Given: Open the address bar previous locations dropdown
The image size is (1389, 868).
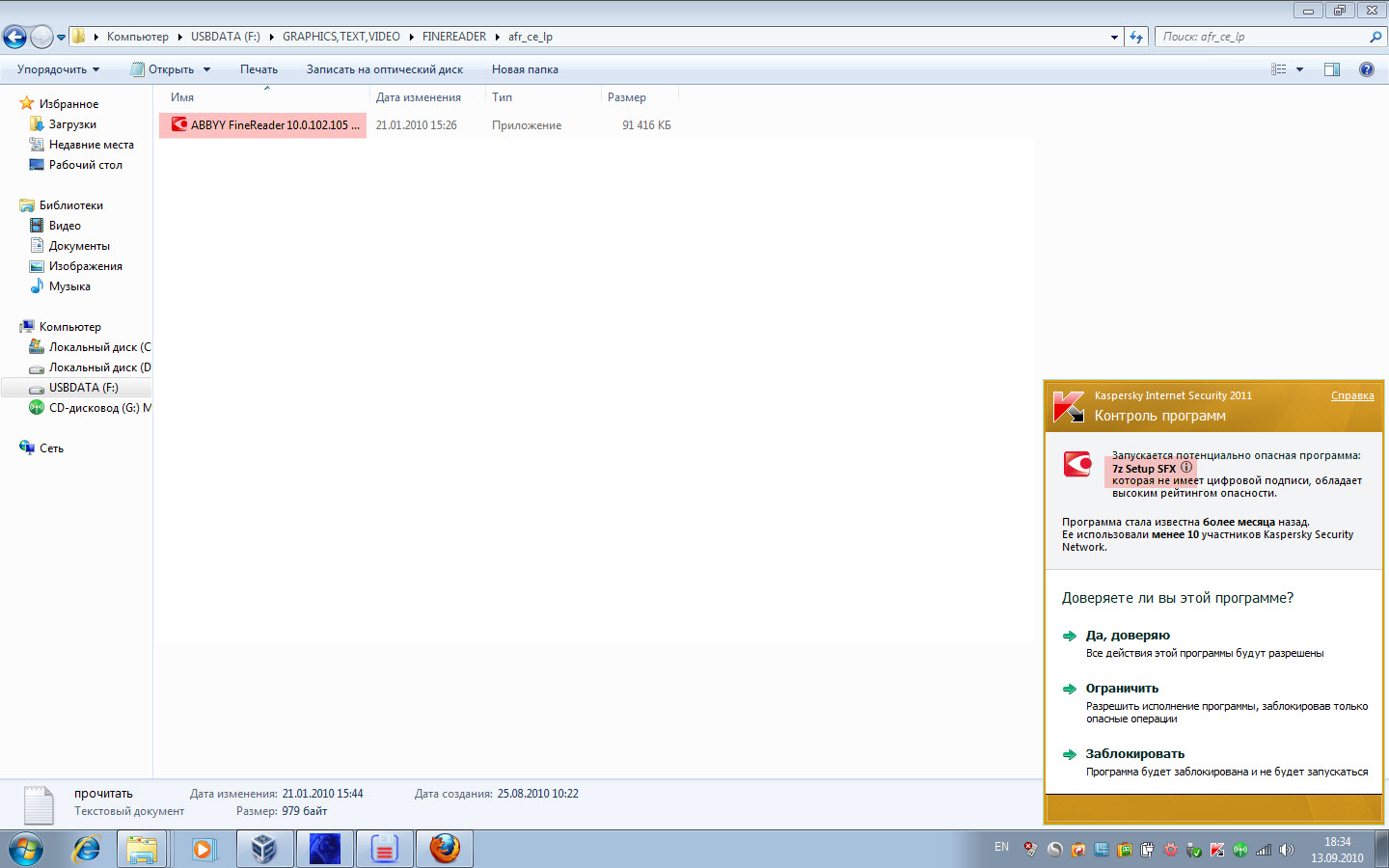Looking at the screenshot, I should click(x=1115, y=38).
